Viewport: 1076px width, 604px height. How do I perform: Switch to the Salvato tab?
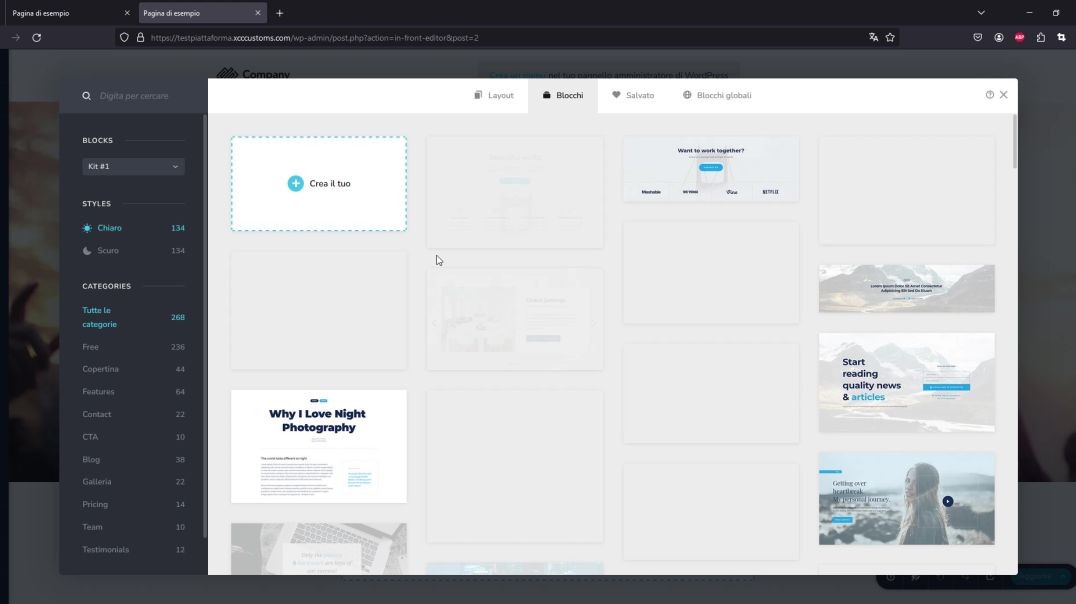click(x=633, y=95)
